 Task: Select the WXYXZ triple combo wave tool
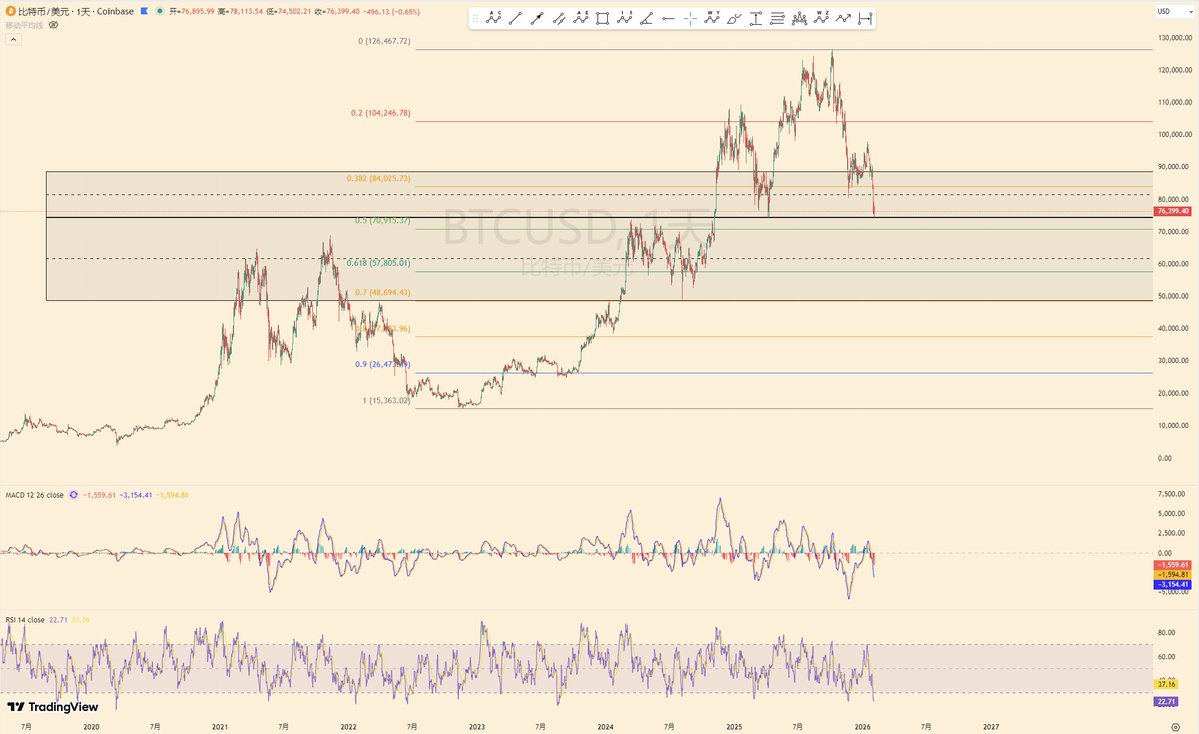pyautogui.click(x=821, y=18)
